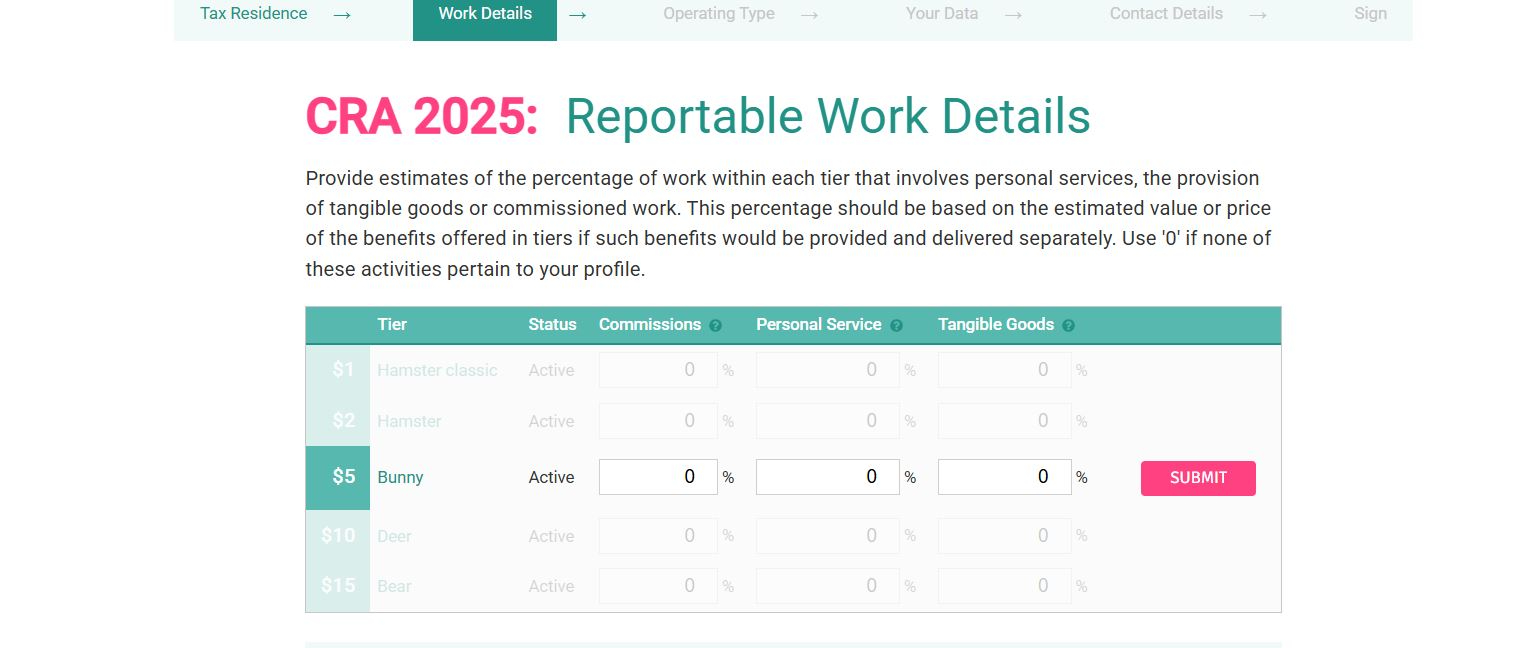1523x648 pixels.
Task: Open the Your Data step
Action: [942, 14]
